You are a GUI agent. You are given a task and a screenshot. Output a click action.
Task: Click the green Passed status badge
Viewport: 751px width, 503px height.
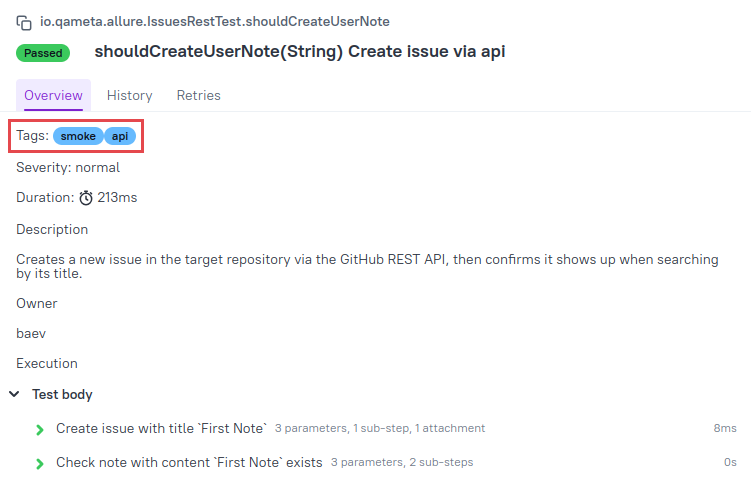point(43,53)
